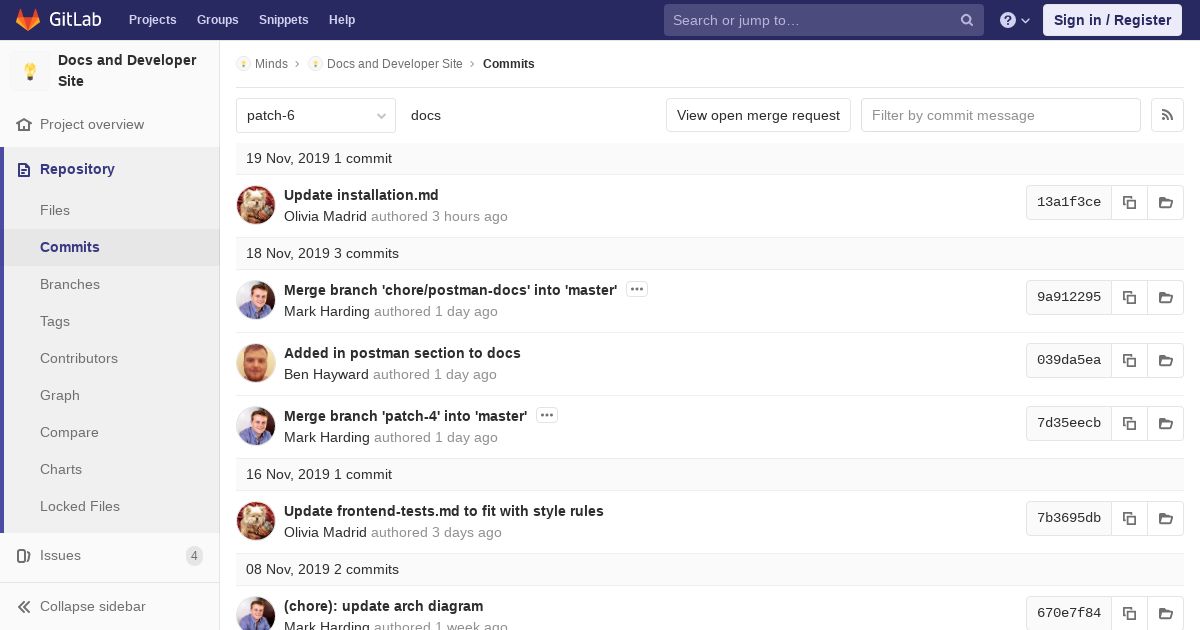Browse files for commit 9a912295

coord(1165,297)
